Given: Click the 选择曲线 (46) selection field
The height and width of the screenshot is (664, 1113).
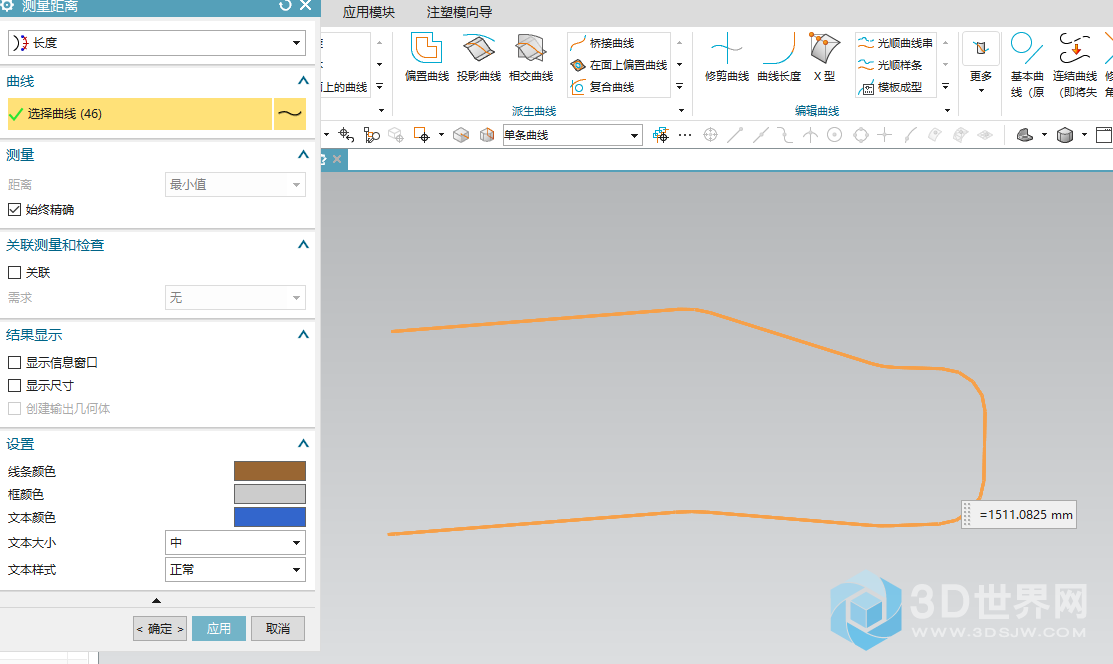Looking at the screenshot, I should pyautogui.click(x=140, y=114).
